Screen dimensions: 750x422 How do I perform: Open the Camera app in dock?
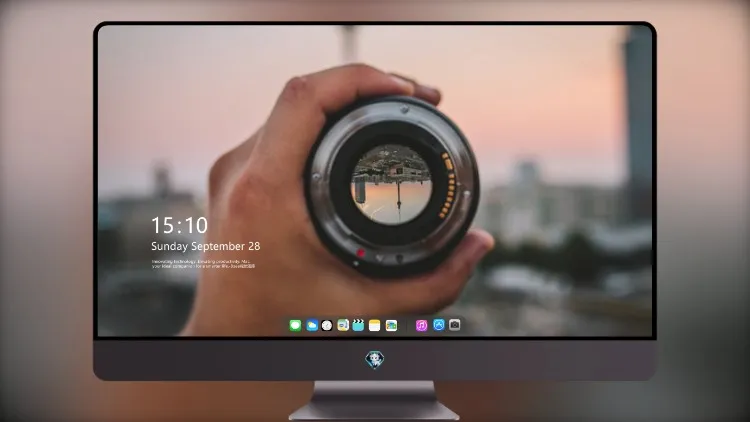coord(455,325)
